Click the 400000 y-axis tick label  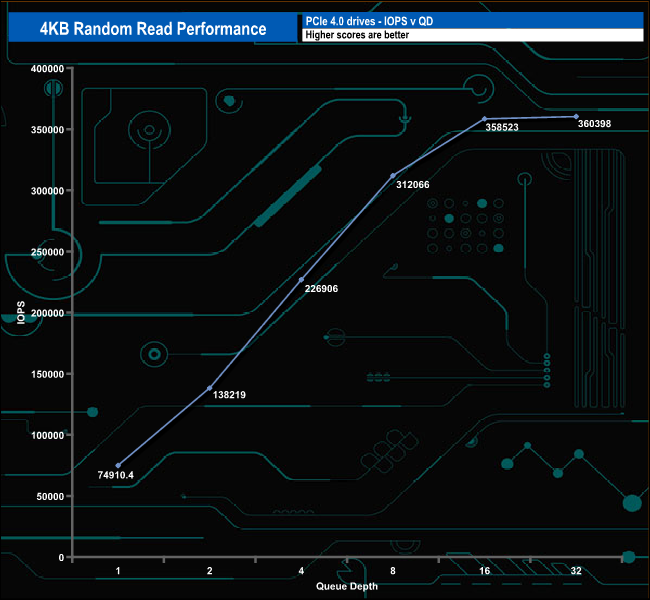click(x=47, y=69)
